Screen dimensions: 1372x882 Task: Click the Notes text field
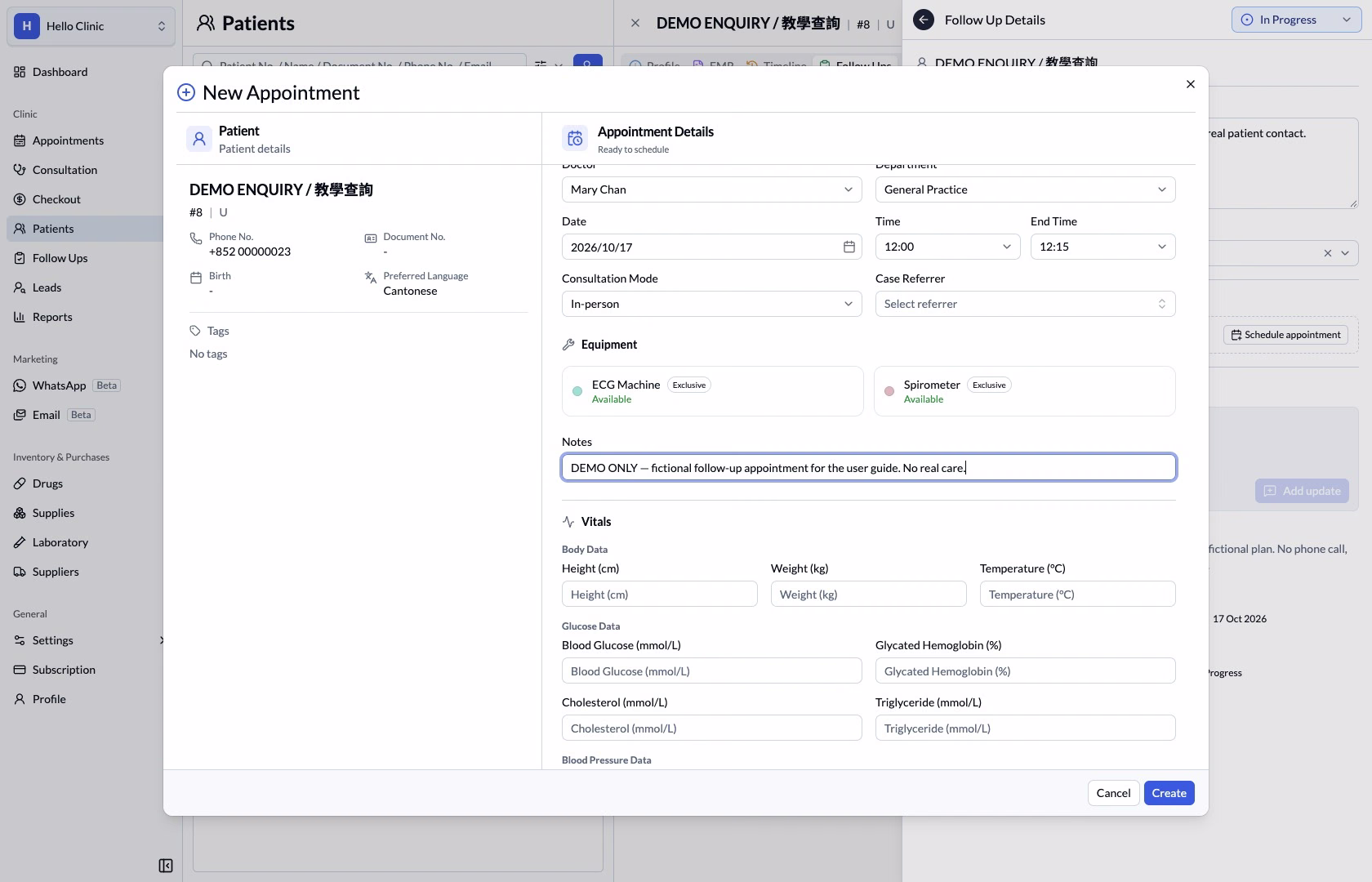coord(868,467)
